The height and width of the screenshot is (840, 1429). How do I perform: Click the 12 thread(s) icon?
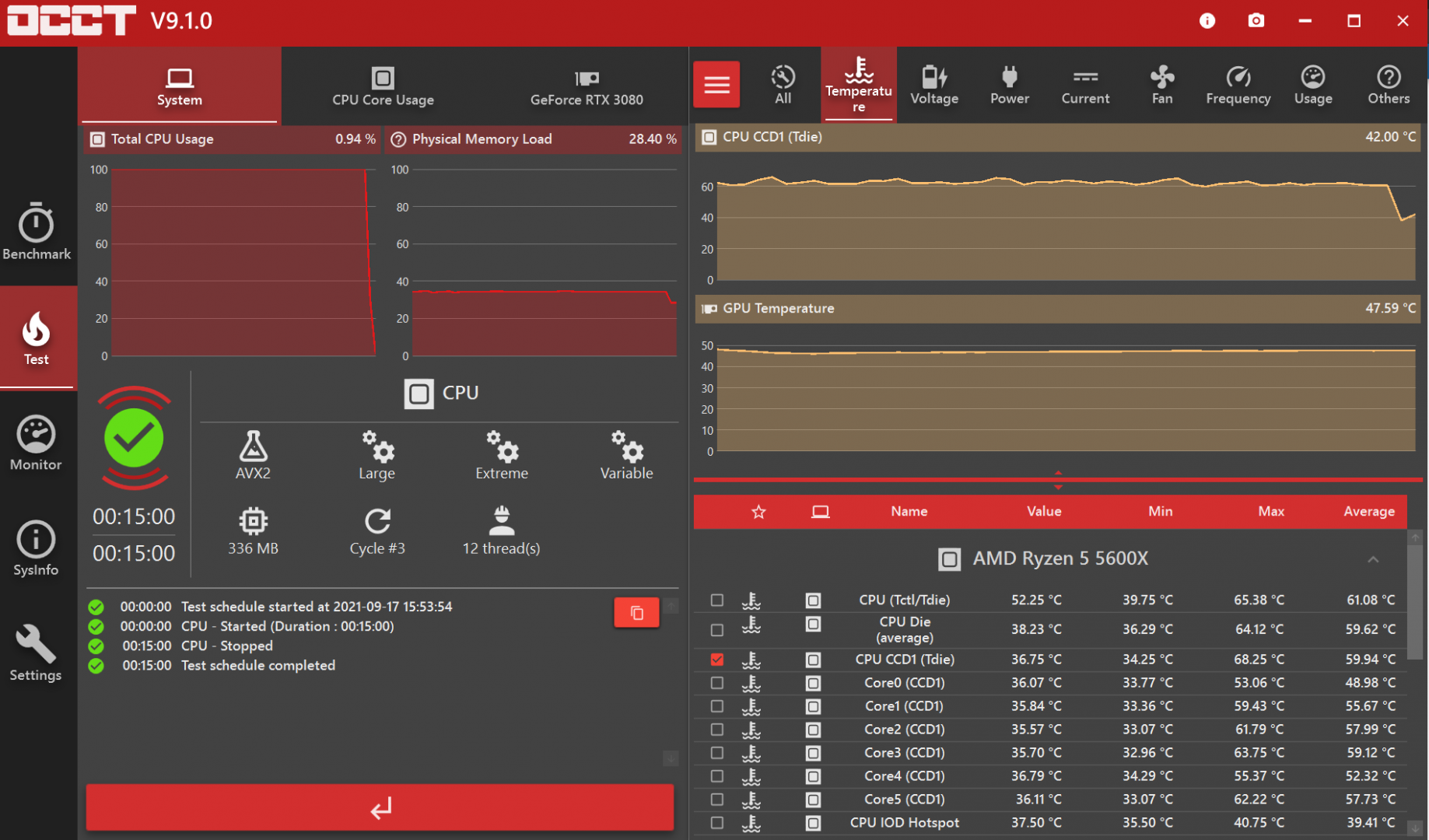coord(502,520)
